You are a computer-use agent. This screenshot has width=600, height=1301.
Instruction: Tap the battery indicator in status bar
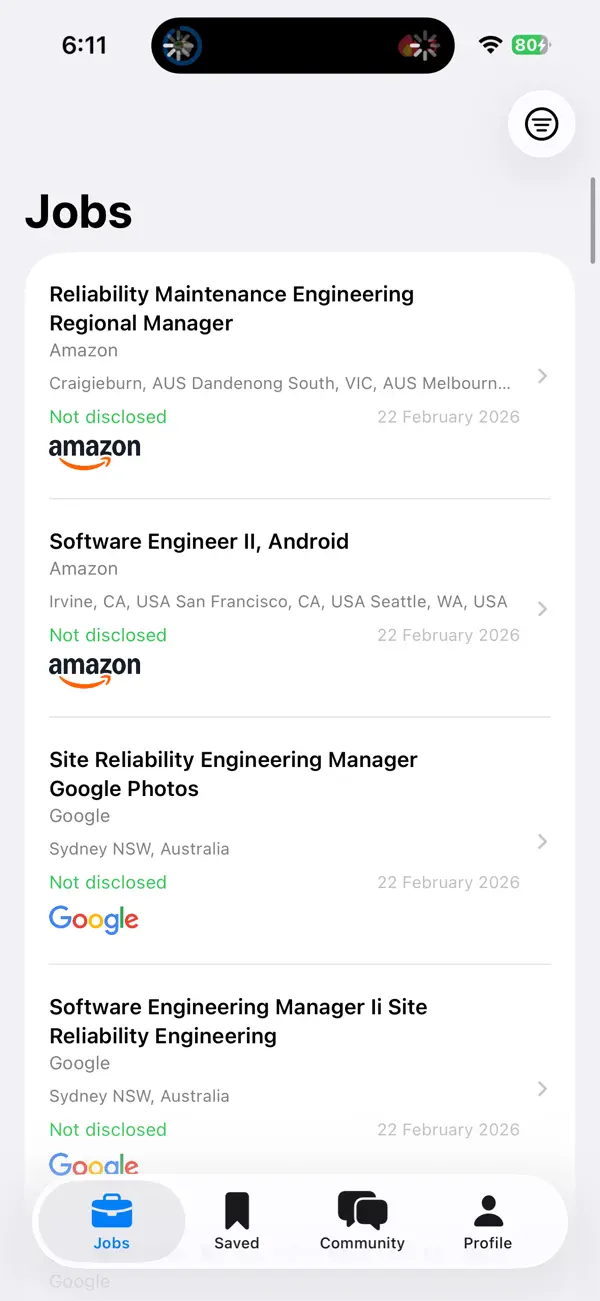531,45
